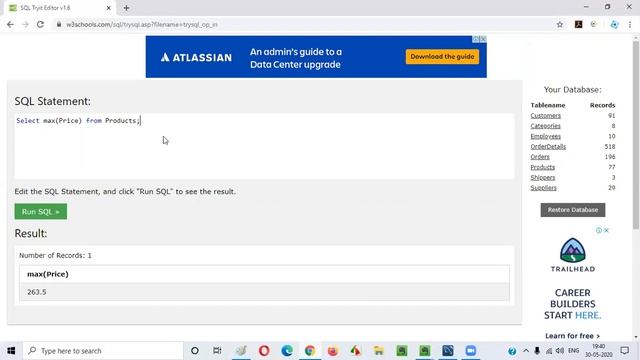The height and width of the screenshot is (360, 640).
Task: Show hidden system tray icons
Action: coord(526,351)
